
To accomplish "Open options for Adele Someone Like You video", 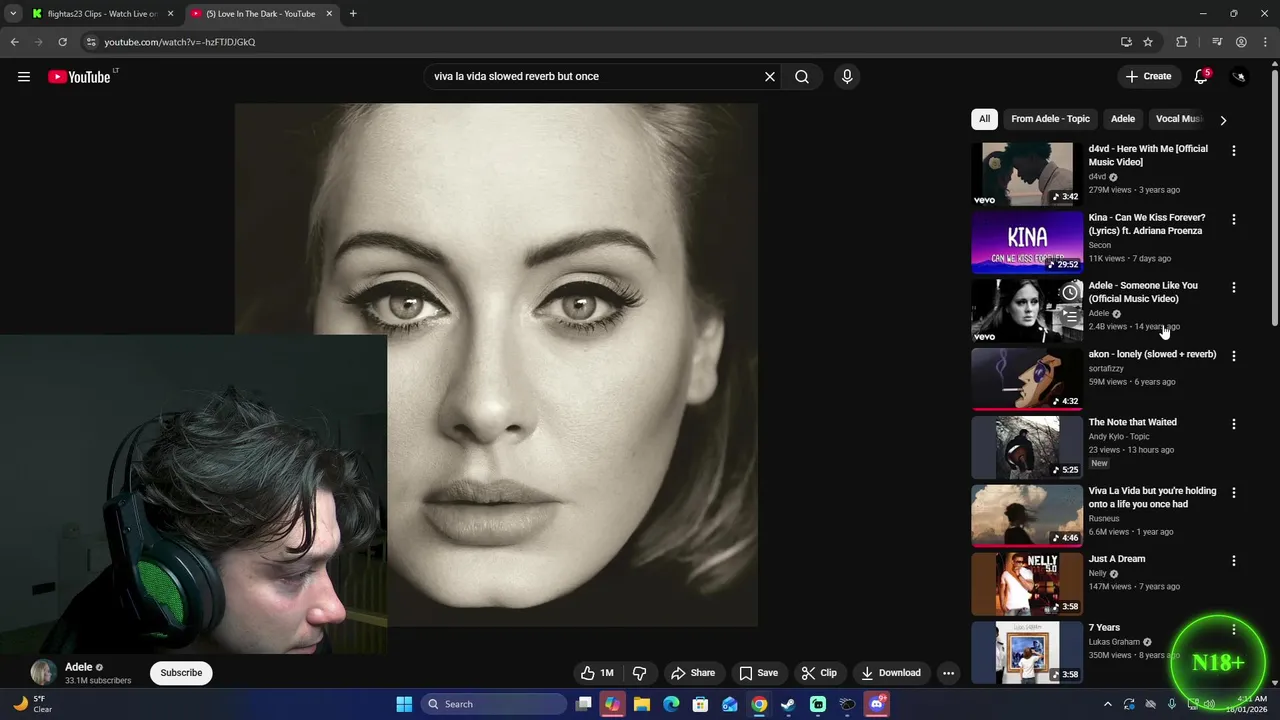I will pyautogui.click(x=1233, y=287).
